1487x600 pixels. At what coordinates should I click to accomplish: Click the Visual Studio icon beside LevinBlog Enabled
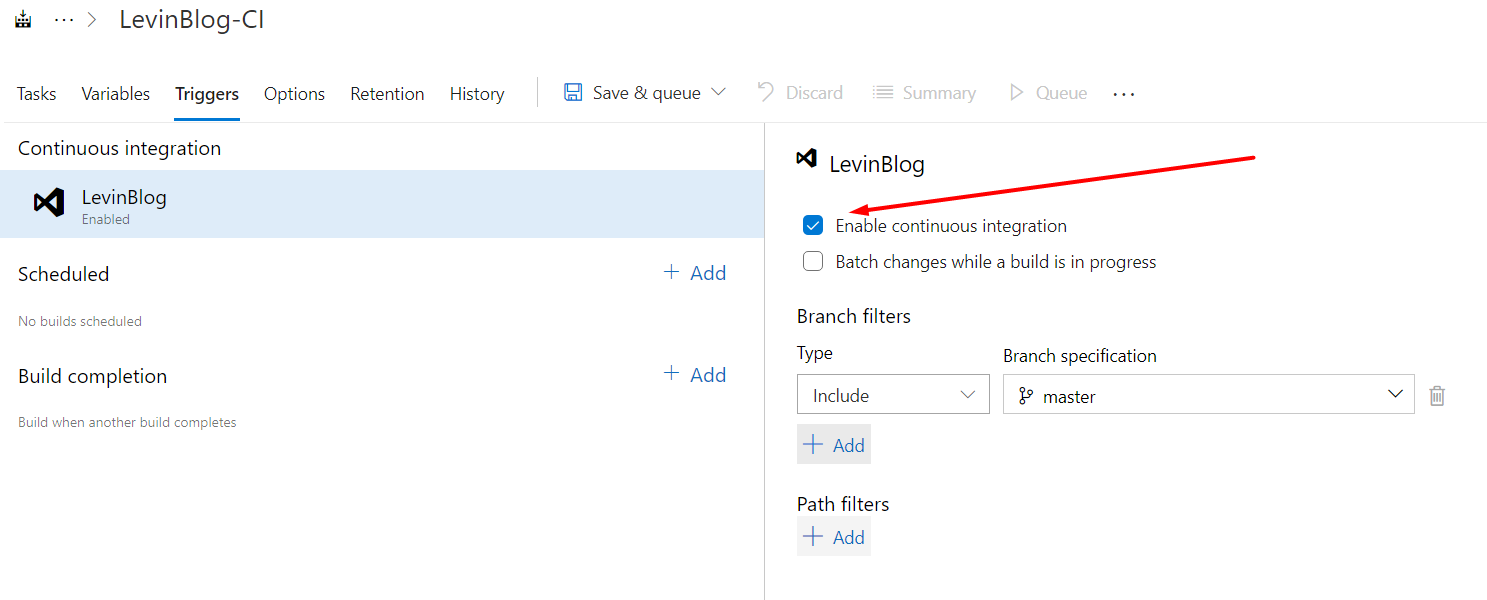click(x=49, y=203)
